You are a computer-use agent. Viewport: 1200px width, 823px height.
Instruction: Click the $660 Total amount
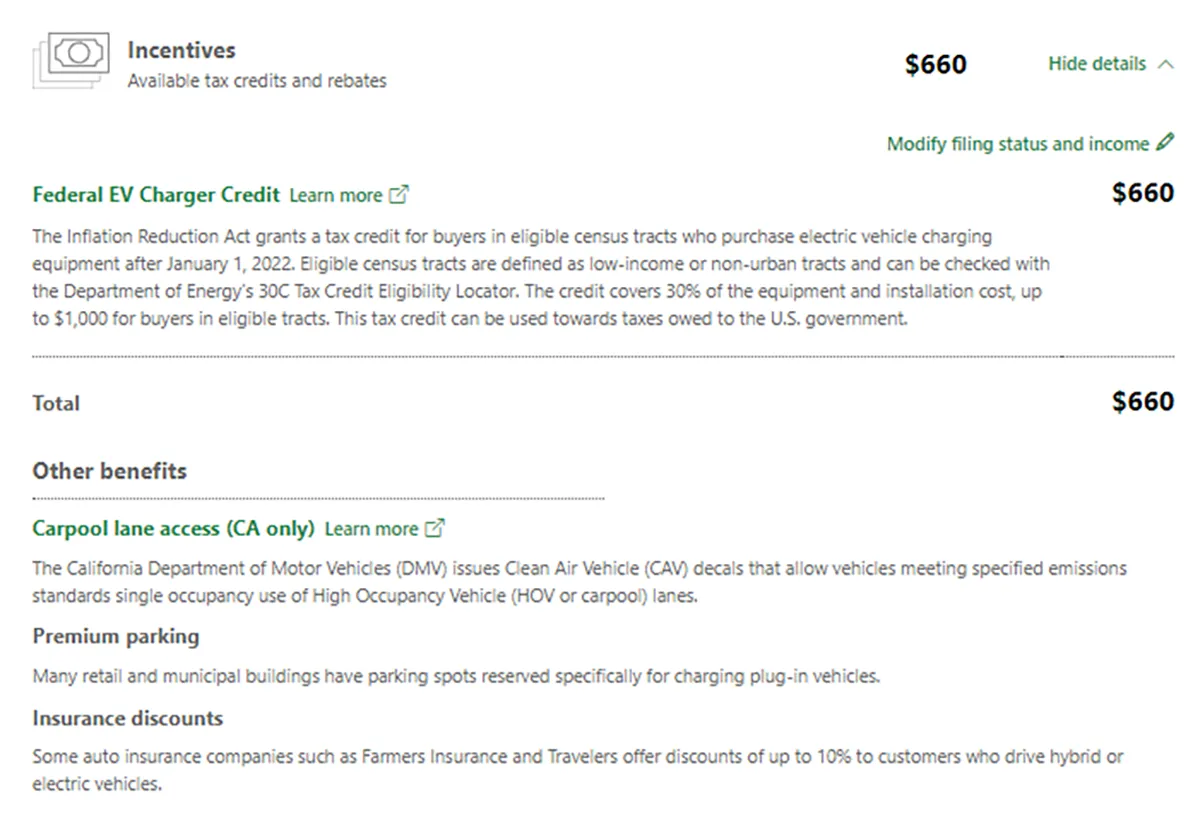click(x=1143, y=402)
